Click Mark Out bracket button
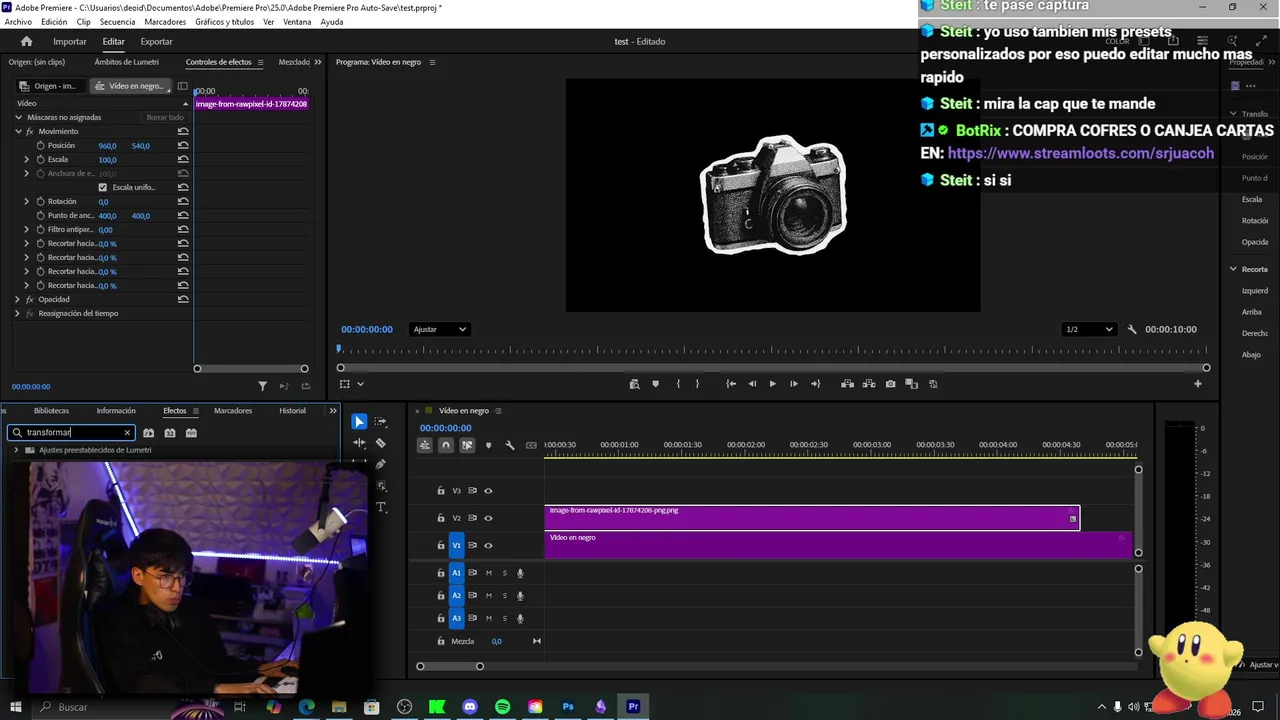 tap(697, 384)
